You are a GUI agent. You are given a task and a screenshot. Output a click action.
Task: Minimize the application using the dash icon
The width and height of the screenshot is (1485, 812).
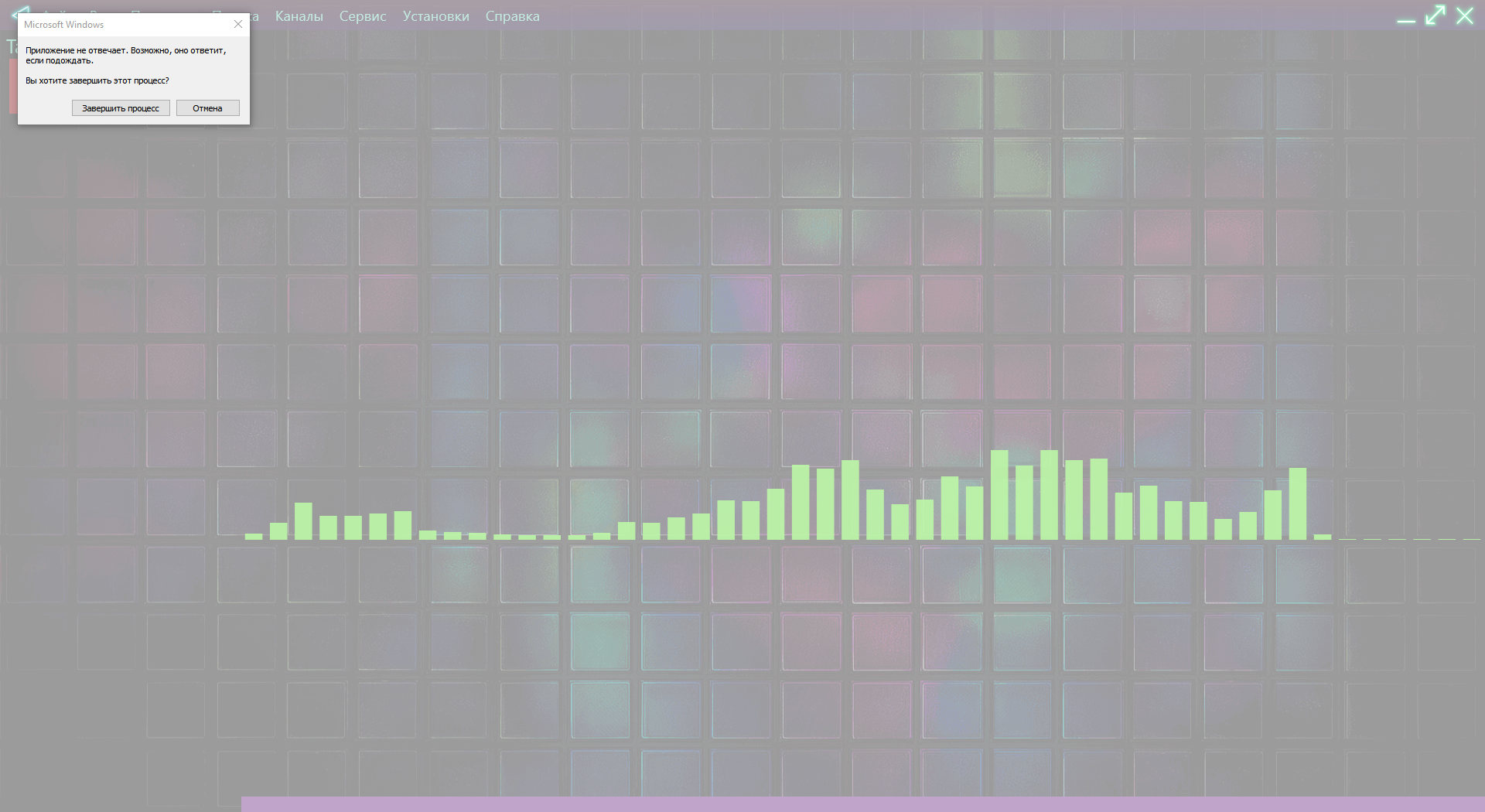pyautogui.click(x=1405, y=19)
